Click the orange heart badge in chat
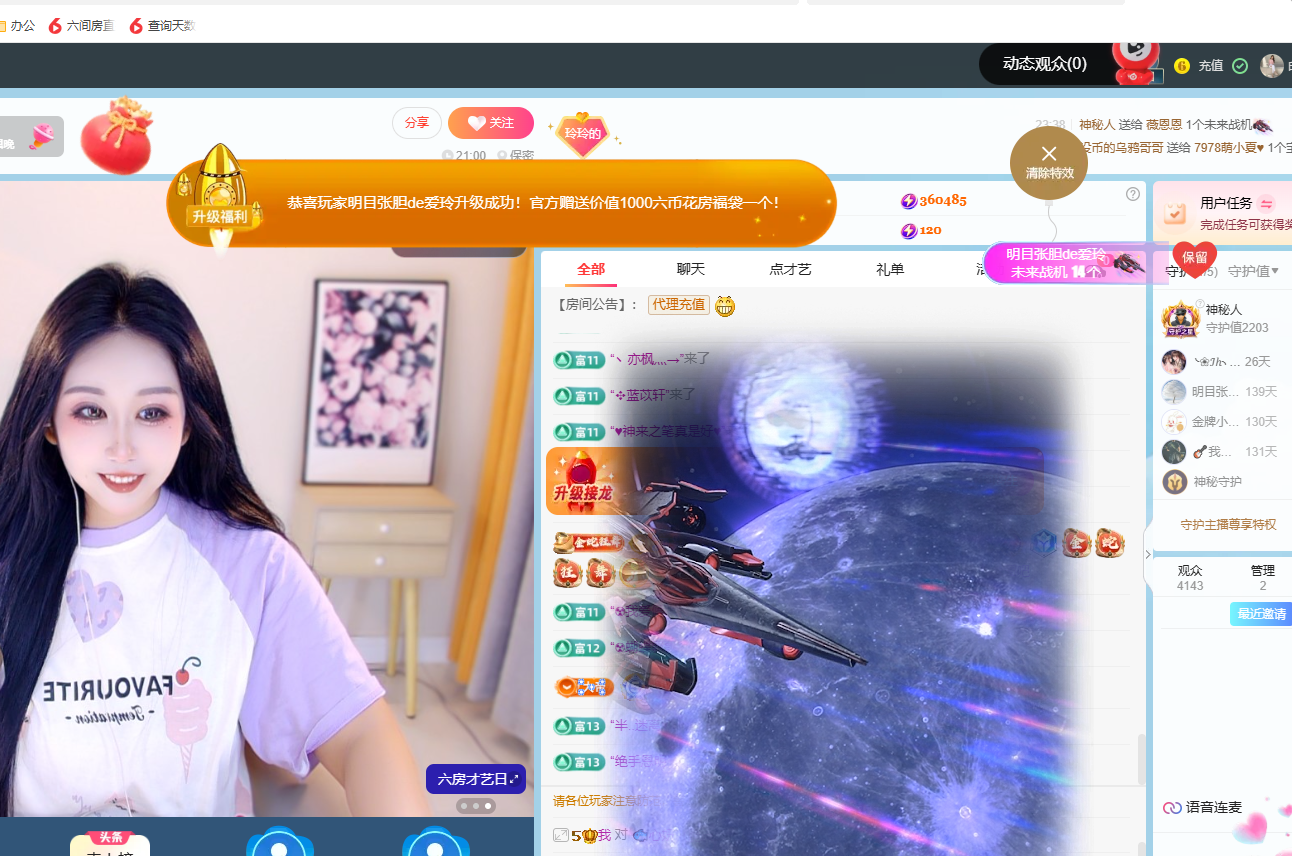 point(583,686)
